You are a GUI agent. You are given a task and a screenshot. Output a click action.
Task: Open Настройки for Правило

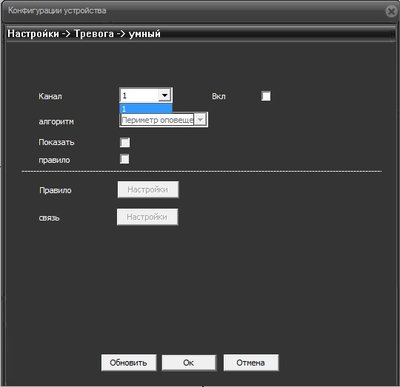148,190
